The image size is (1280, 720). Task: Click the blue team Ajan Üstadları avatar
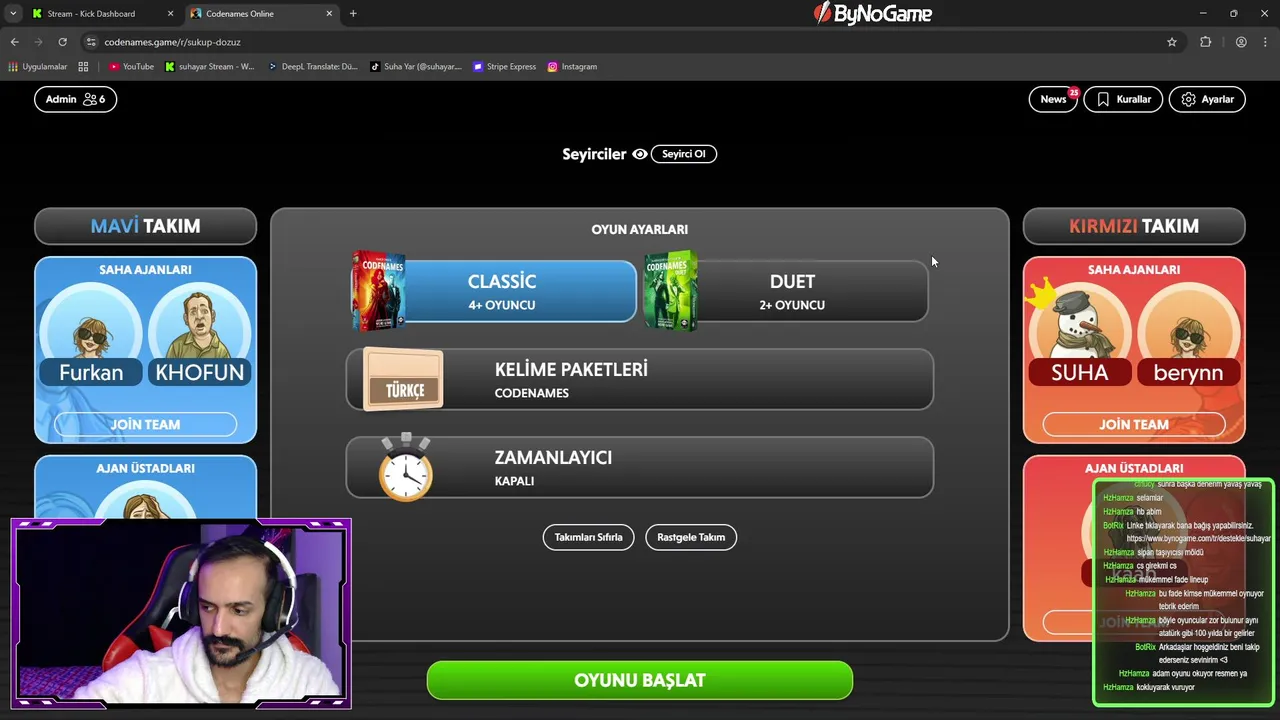click(145, 500)
